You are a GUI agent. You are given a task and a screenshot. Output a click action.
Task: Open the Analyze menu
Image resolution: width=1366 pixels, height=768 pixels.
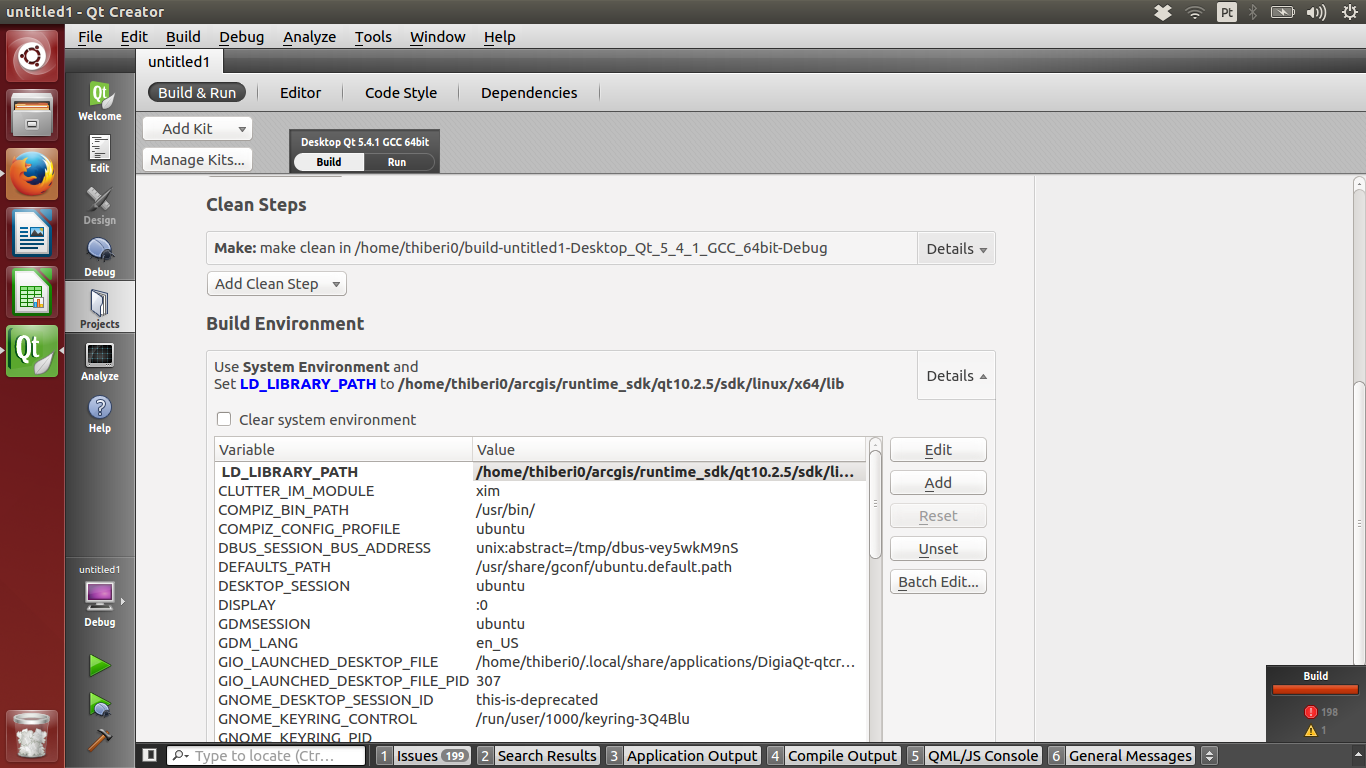309,36
